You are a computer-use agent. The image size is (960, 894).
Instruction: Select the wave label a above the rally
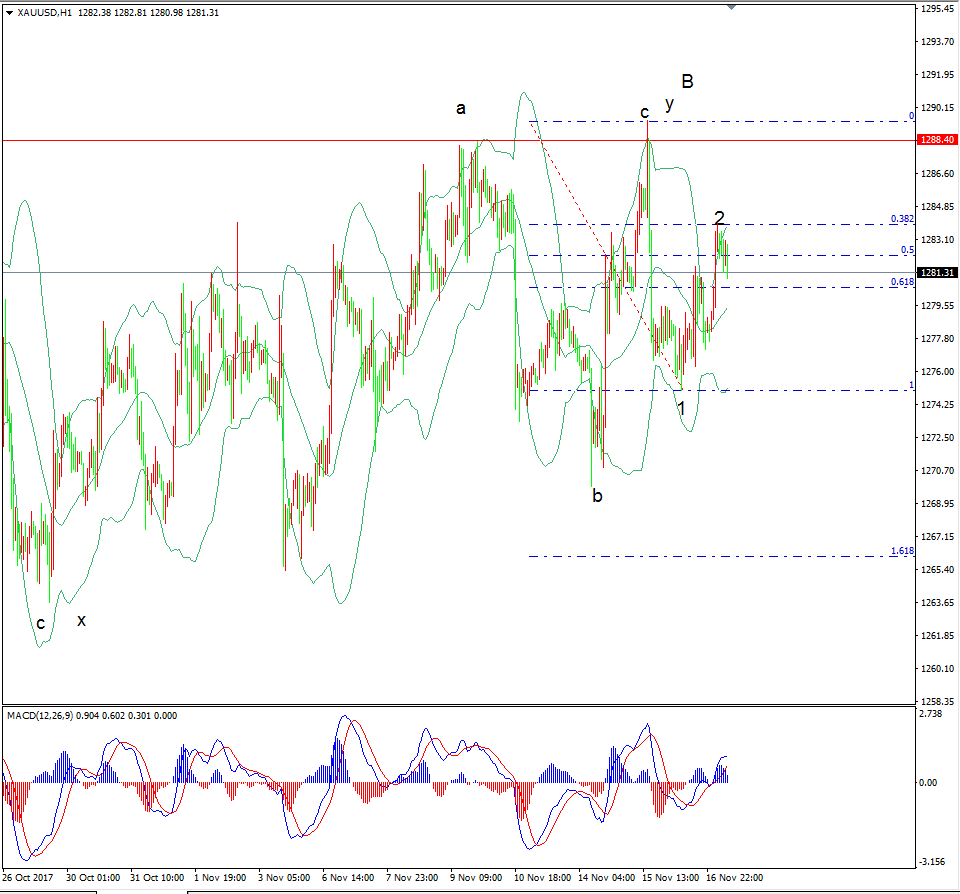click(x=460, y=109)
